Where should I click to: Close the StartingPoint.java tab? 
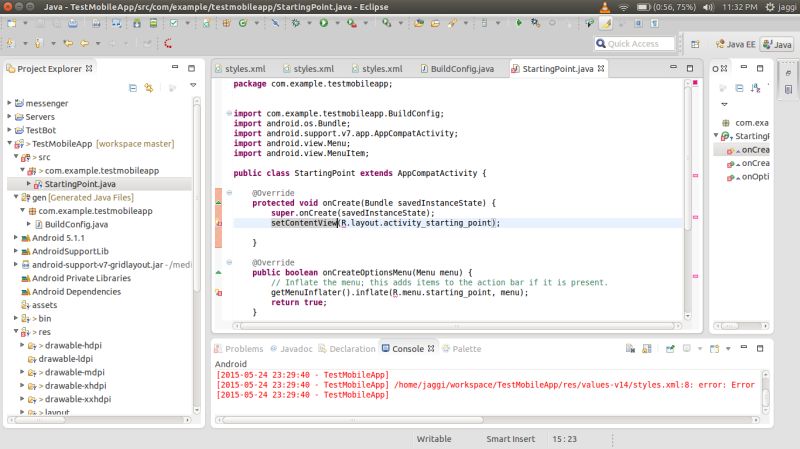[601, 68]
